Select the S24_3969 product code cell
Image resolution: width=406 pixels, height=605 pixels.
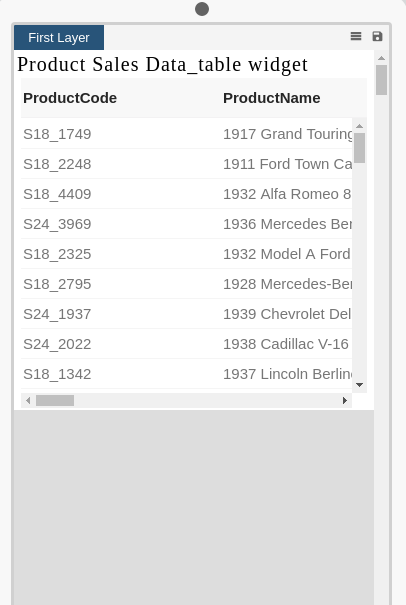(57, 224)
